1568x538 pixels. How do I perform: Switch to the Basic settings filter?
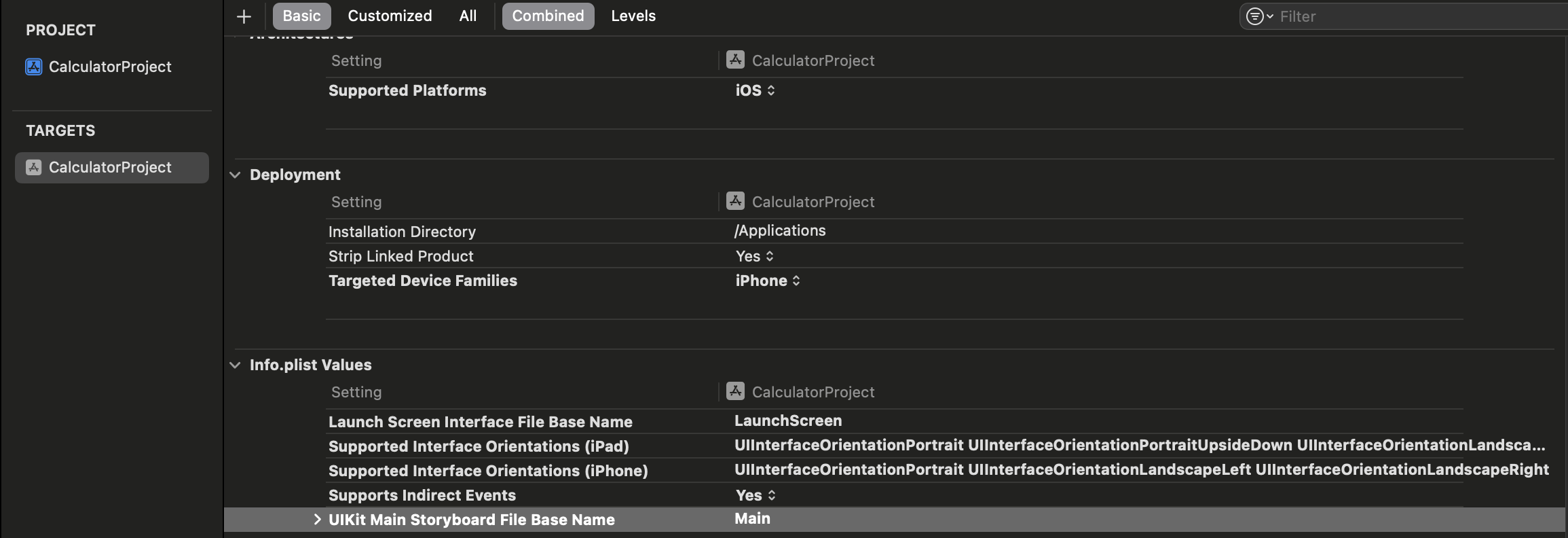coord(301,16)
